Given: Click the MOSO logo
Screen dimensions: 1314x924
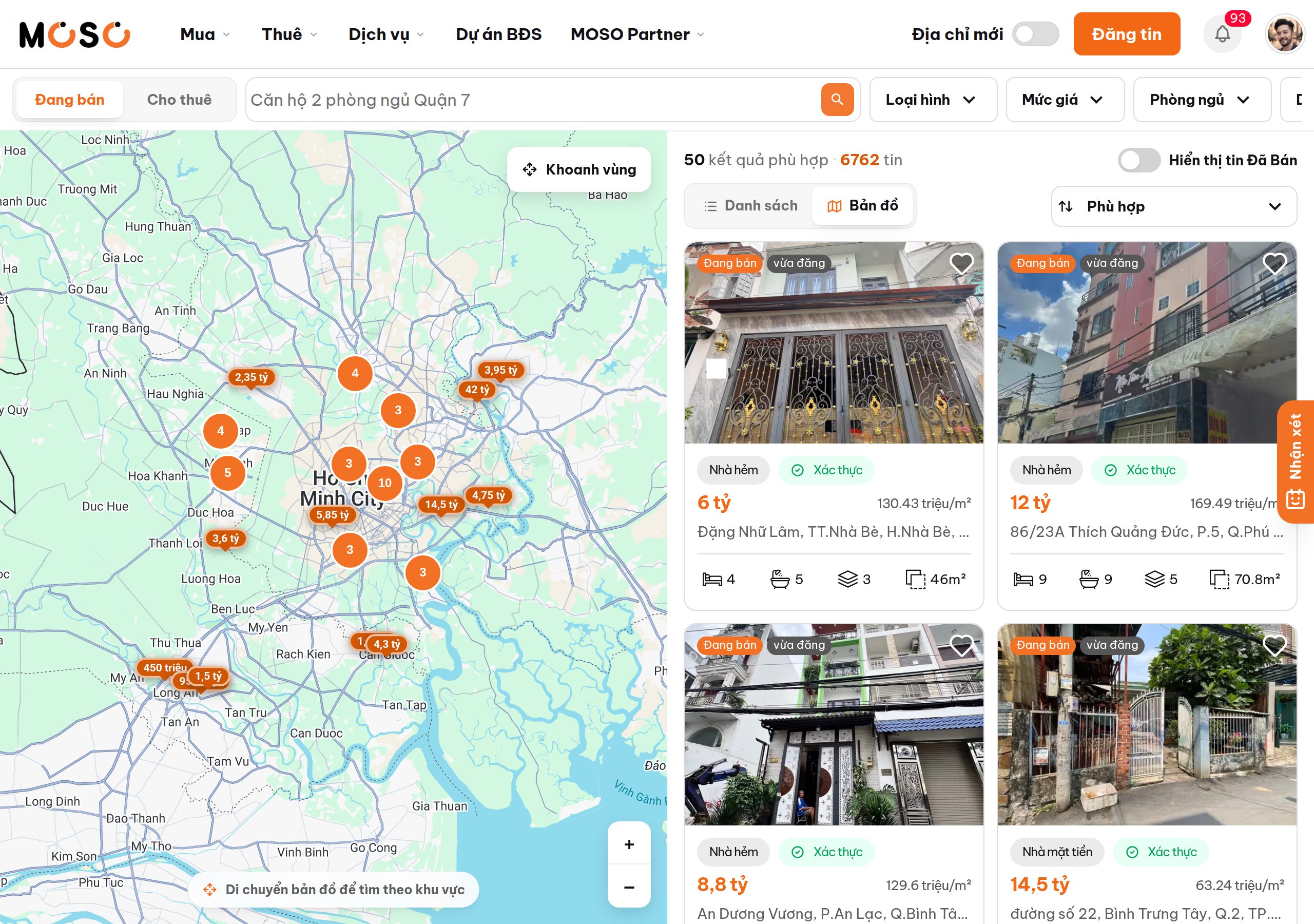Looking at the screenshot, I should pos(74,34).
